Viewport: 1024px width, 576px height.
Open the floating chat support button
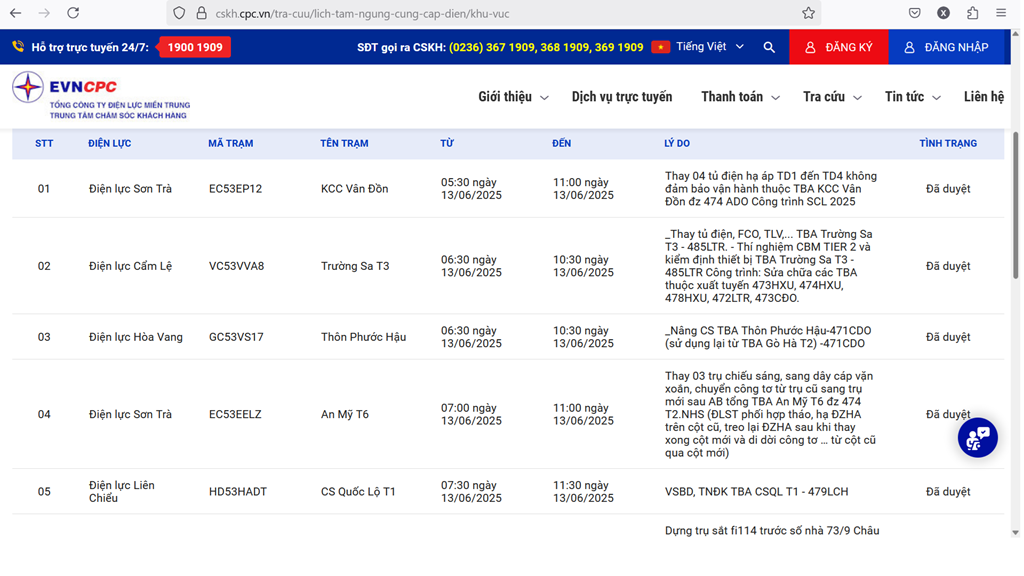coord(978,438)
